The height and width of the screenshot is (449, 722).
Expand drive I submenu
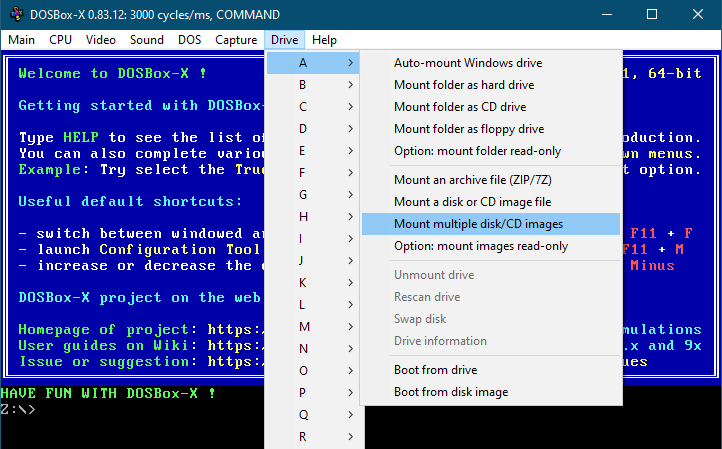[313, 239]
